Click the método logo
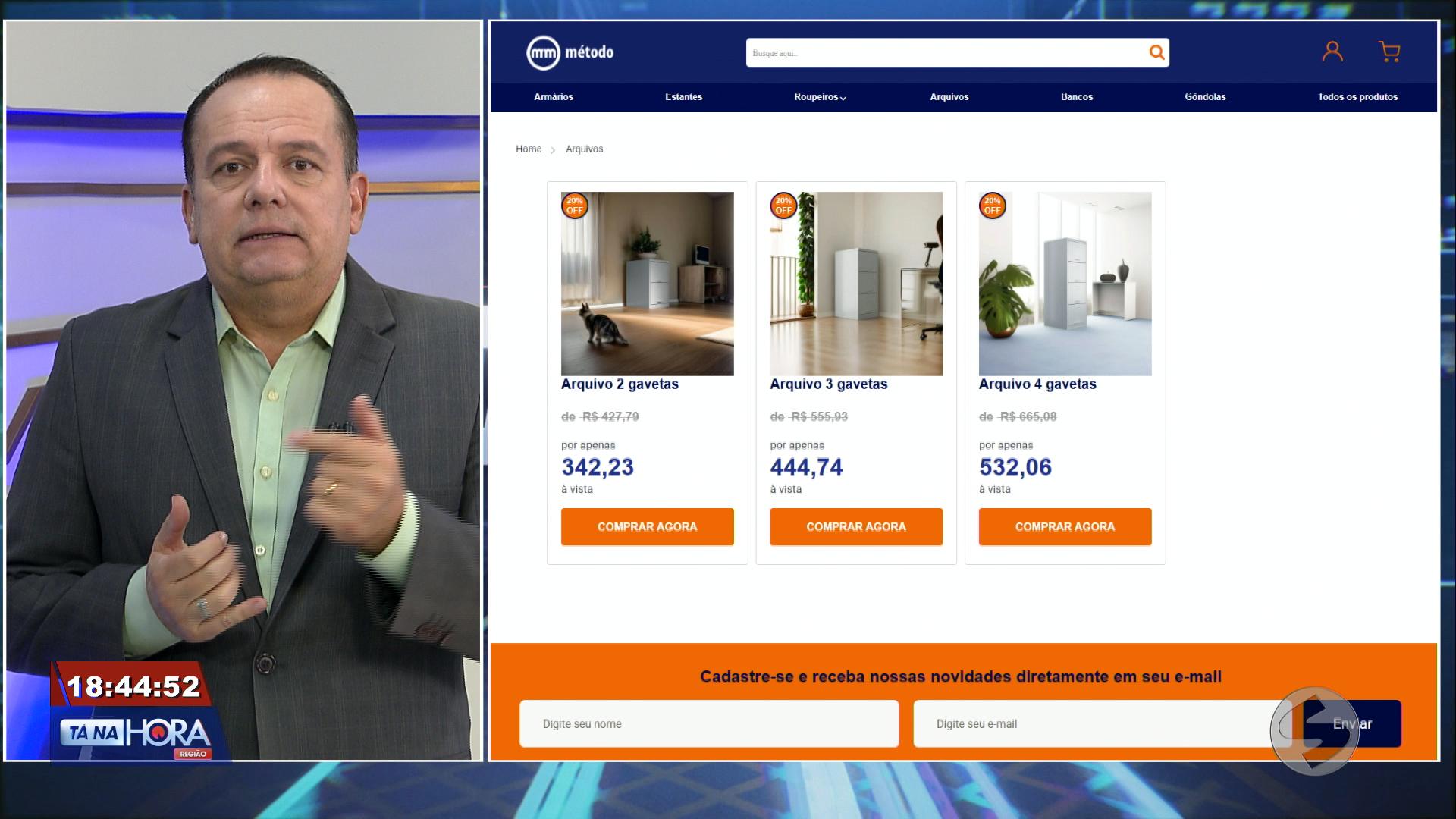Image resolution: width=1456 pixels, height=819 pixels. (x=570, y=52)
